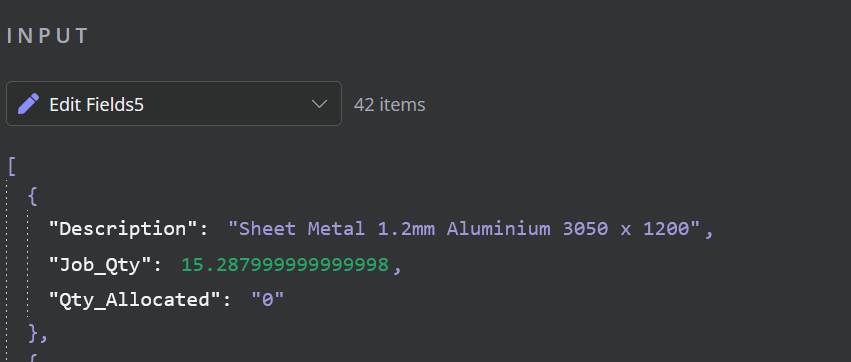Viewport: 851px width, 362px height.
Task: Click the opening square bracket of the array
Action: coord(11,166)
